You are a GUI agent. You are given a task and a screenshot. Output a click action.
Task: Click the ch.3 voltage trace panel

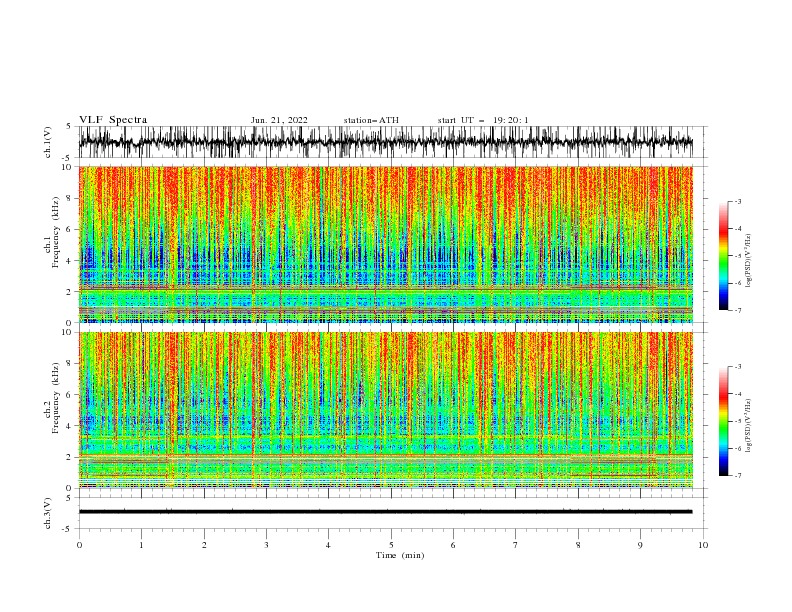pos(393,513)
